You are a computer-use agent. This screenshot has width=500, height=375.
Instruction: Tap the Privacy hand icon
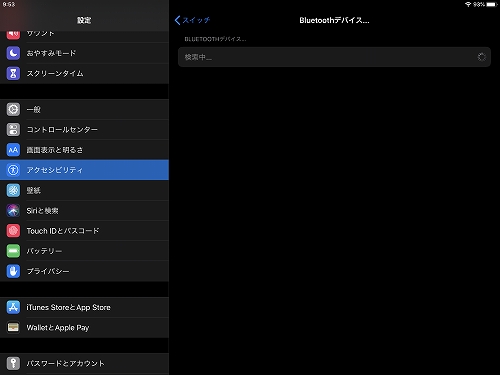[x=13, y=271]
